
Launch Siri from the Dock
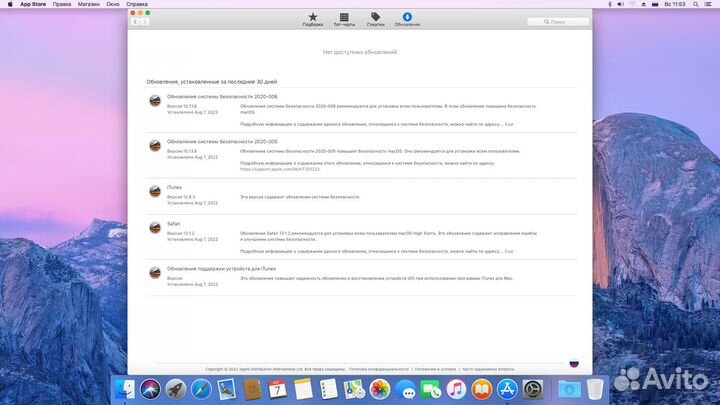(150, 389)
